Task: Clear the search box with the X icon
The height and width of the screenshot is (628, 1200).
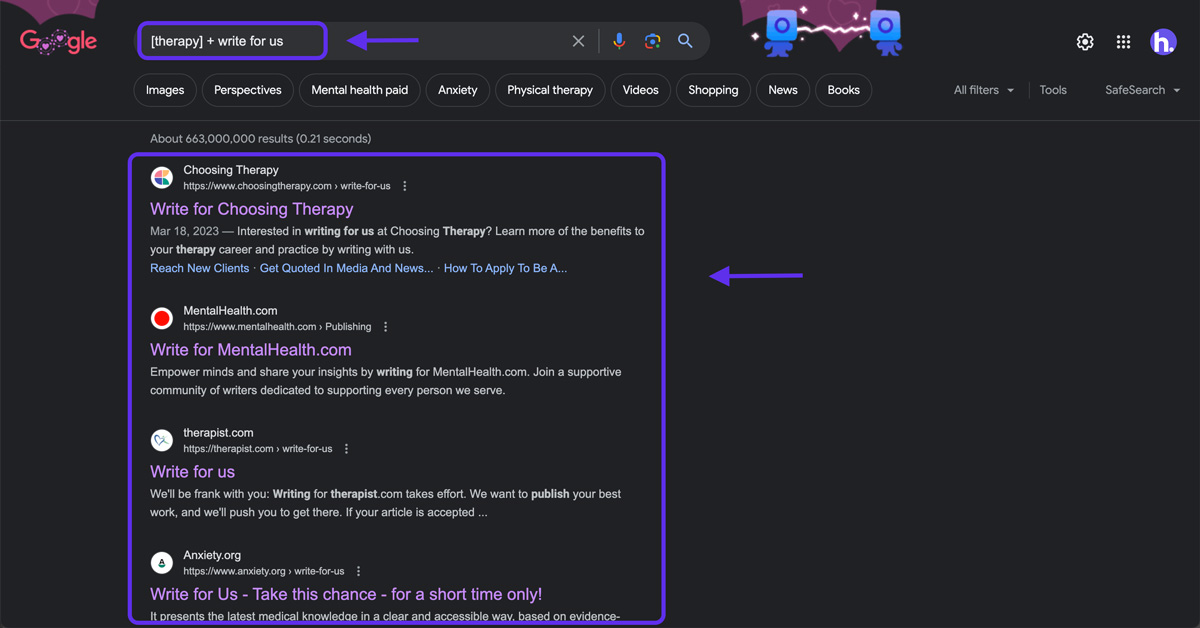Action: (578, 41)
